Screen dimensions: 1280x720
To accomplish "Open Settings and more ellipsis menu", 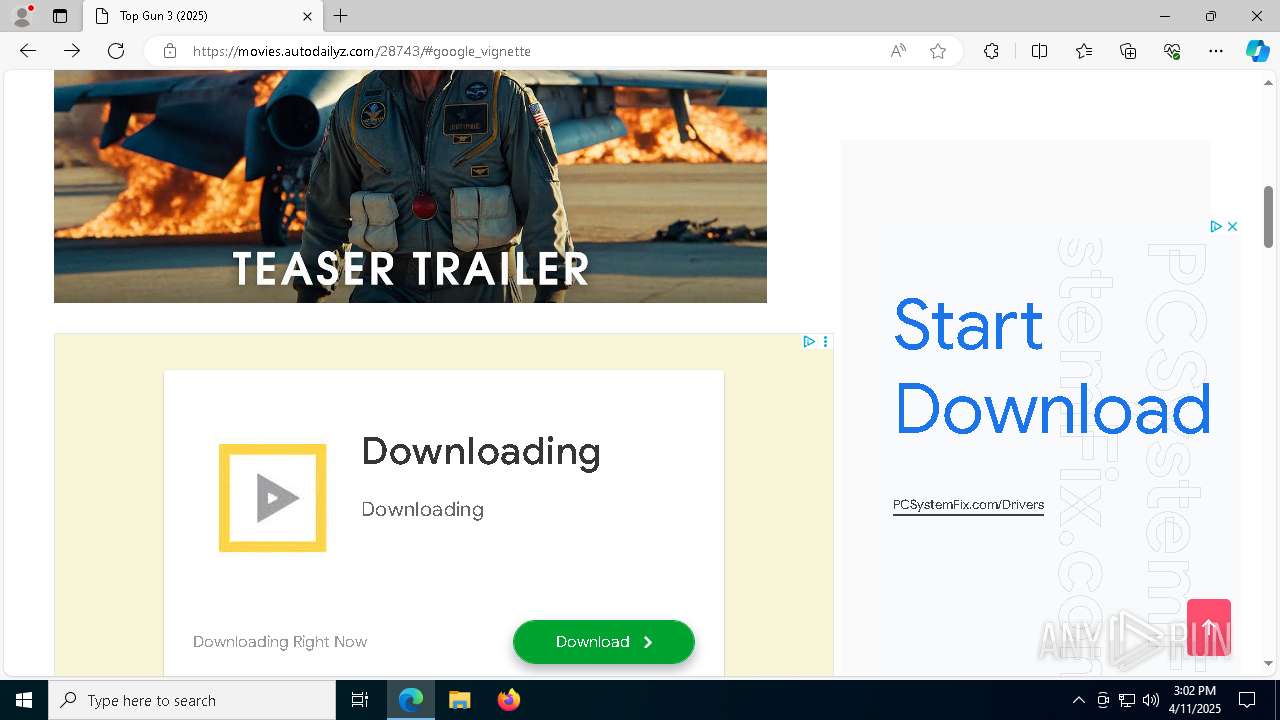I will click(1216, 51).
